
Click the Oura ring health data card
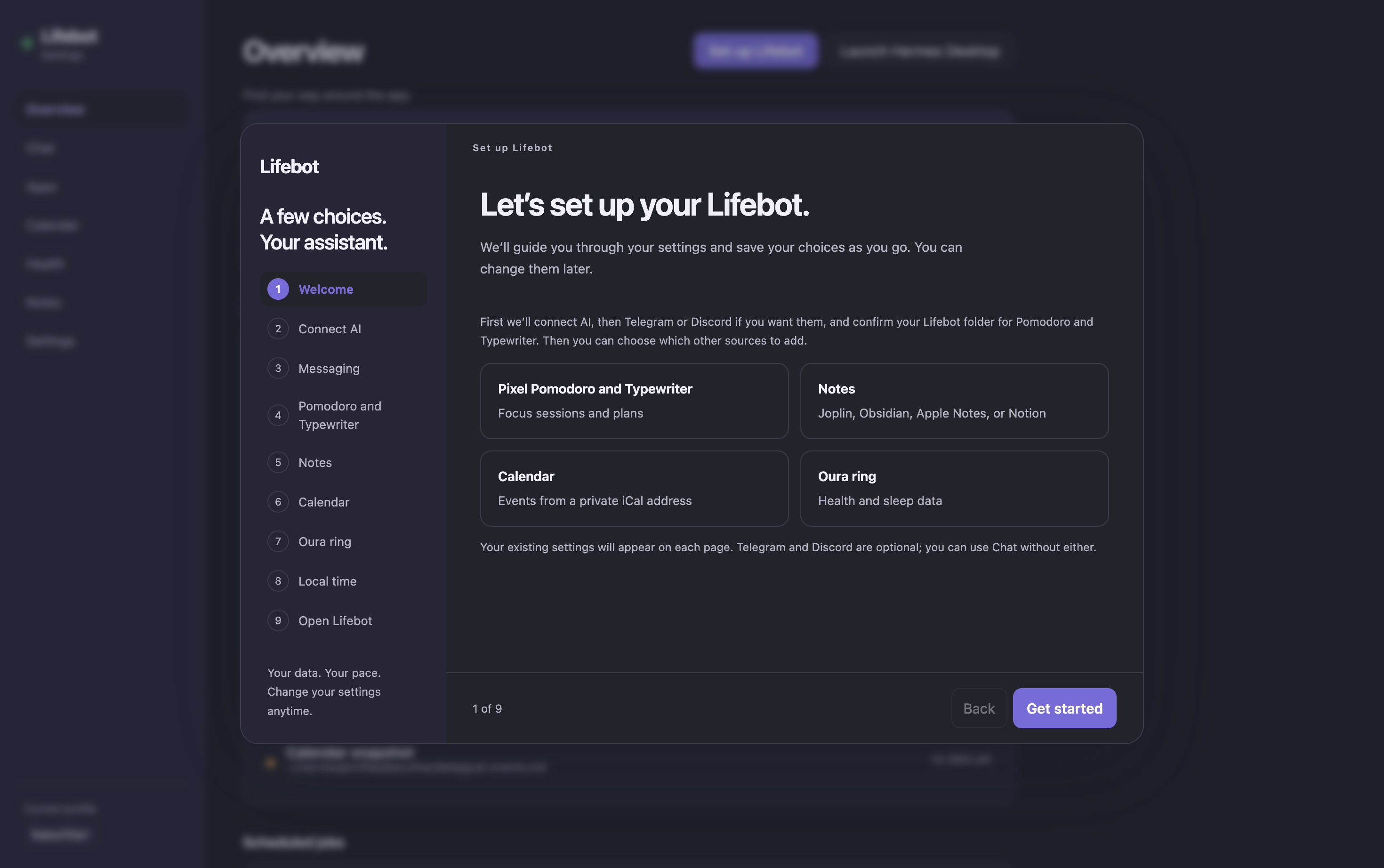point(954,489)
